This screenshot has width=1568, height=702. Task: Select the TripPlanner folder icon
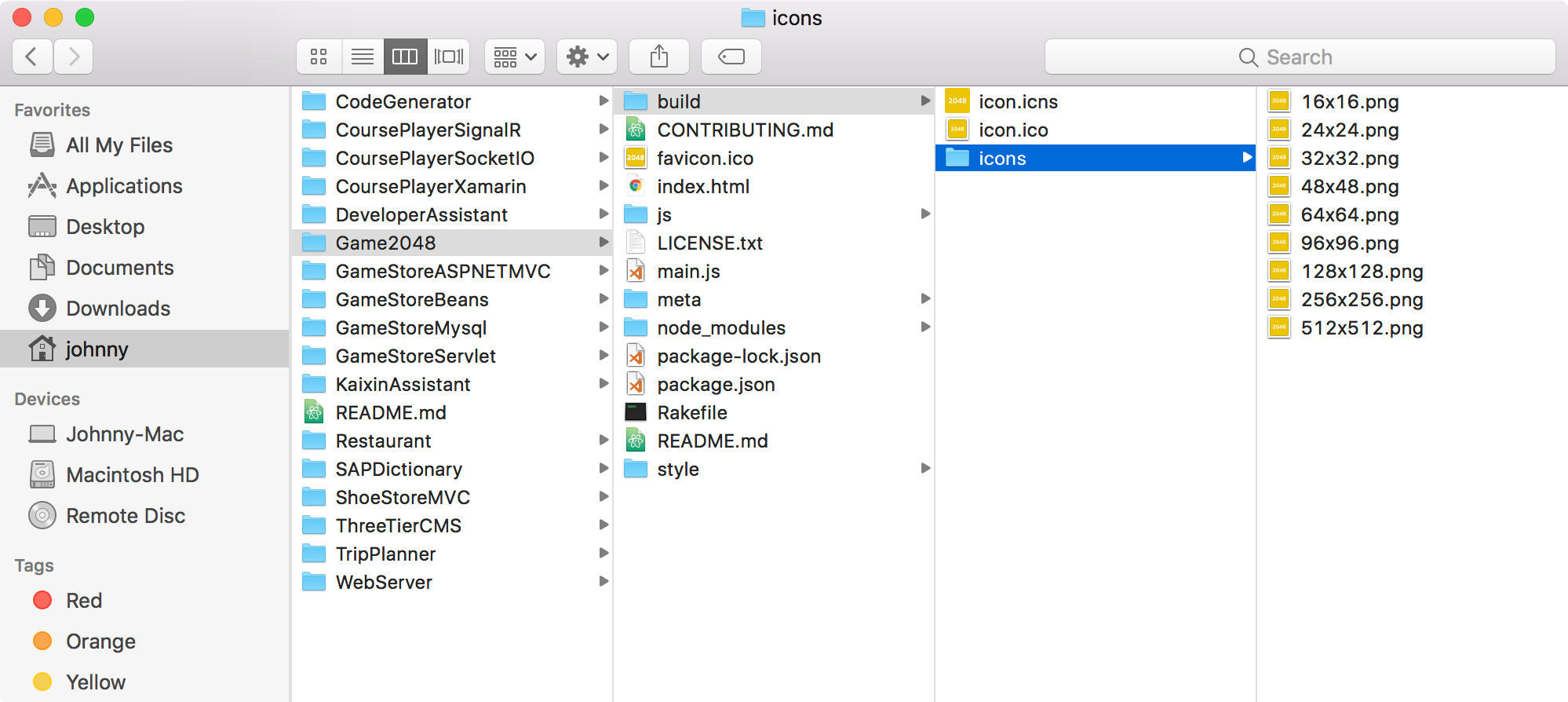(314, 554)
